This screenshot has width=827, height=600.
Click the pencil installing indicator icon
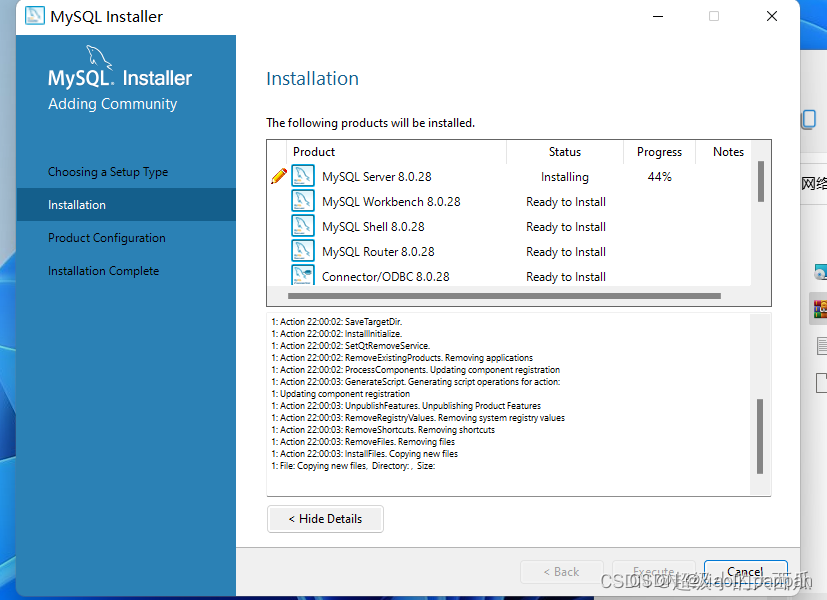coord(278,176)
